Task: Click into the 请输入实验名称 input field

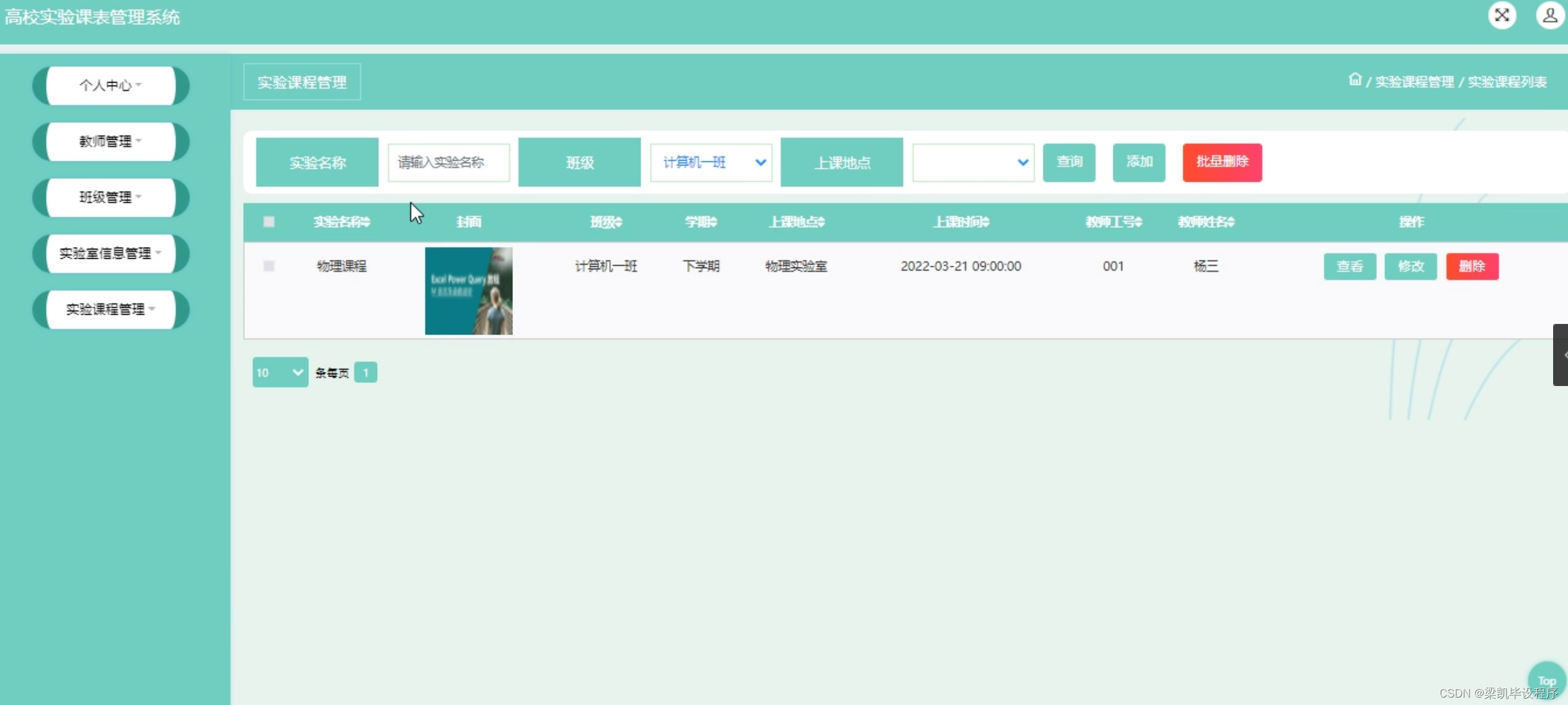Action: [448, 163]
